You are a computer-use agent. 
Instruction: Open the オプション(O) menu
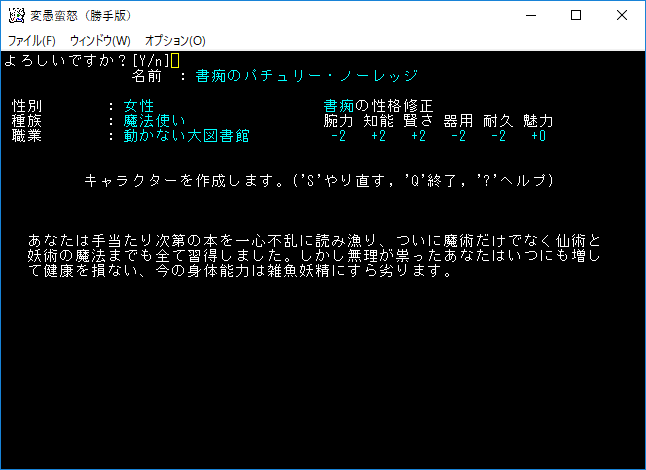tap(175, 41)
